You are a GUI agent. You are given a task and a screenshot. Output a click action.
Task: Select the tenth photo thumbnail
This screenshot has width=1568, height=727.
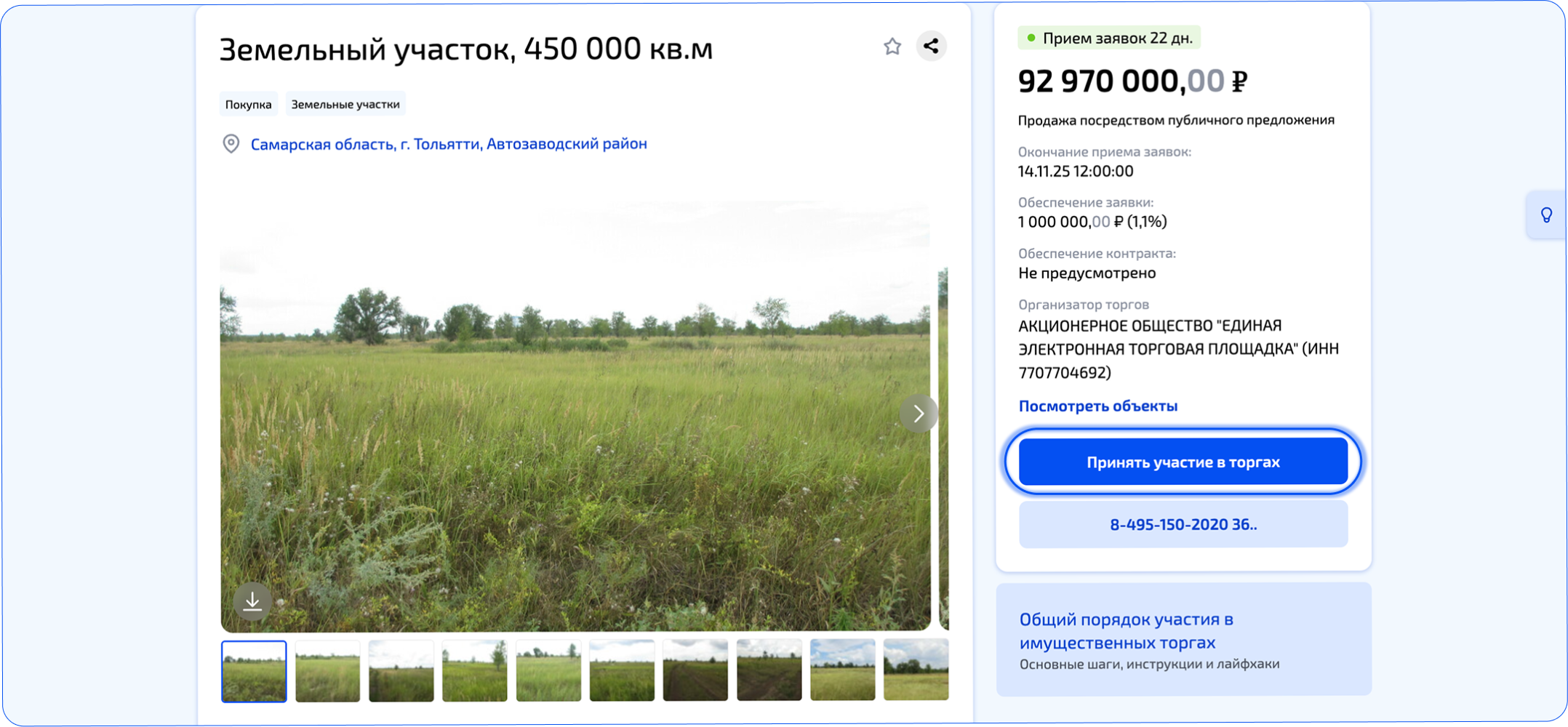pyautogui.click(x=916, y=671)
